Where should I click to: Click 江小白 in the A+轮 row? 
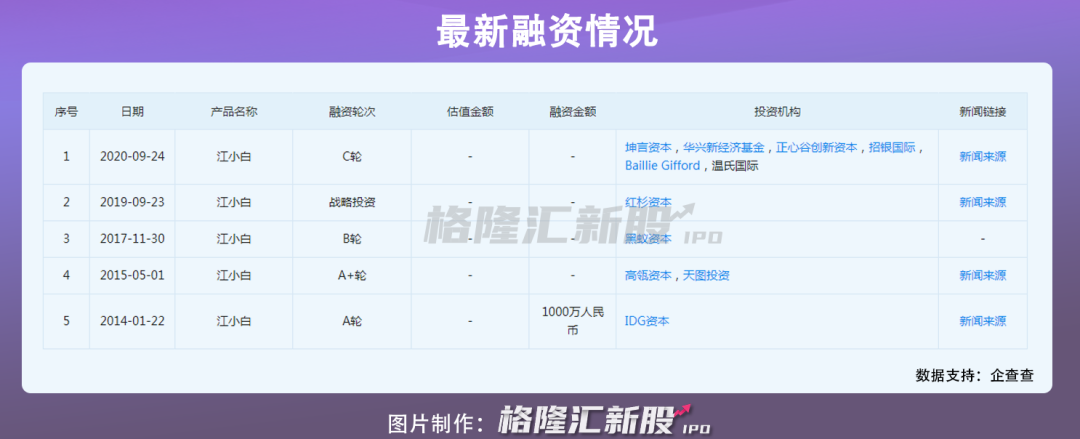coord(233,275)
